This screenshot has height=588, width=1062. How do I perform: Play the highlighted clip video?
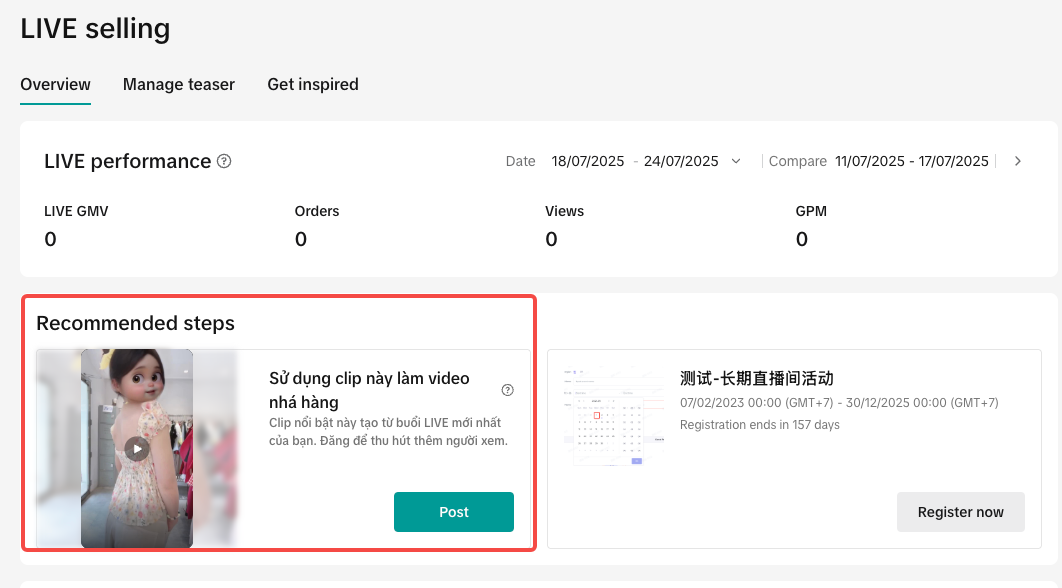[137, 449]
